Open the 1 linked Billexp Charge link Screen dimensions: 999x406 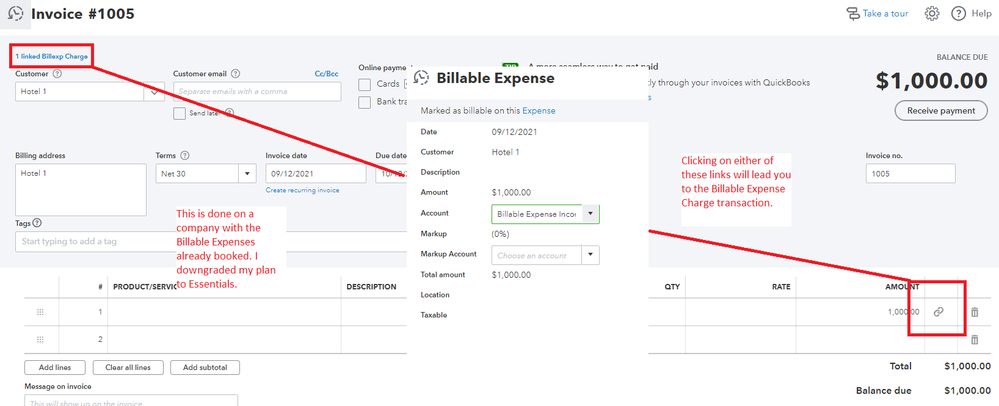pos(52,57)
